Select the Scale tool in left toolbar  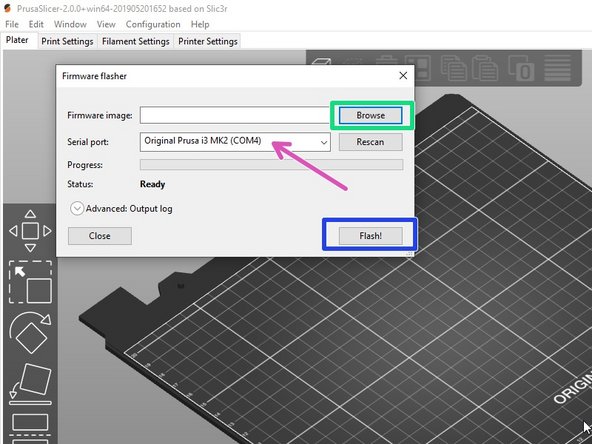click(x=30, y=282)
